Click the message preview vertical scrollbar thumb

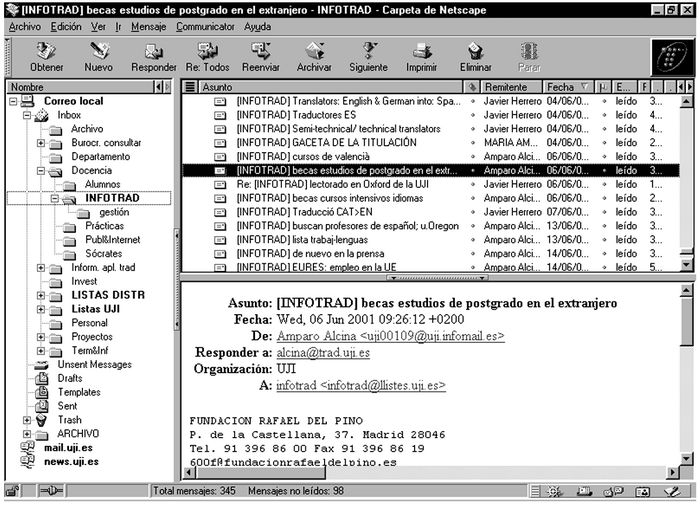tap(687, 322)
